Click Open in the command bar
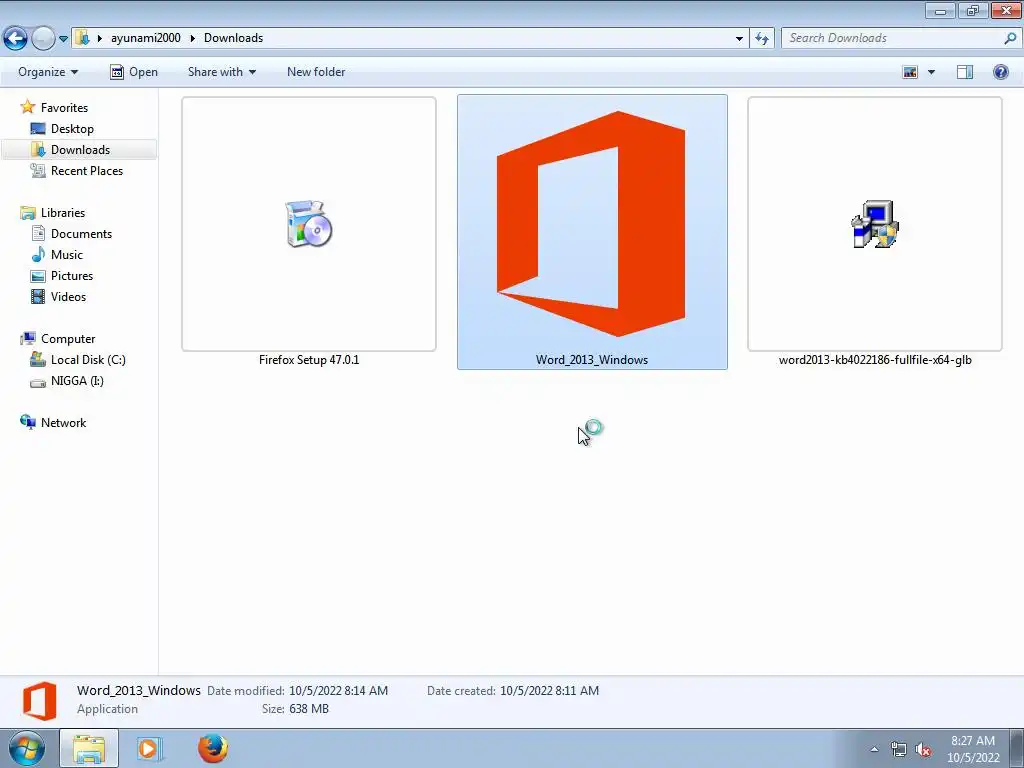Screen dimensions: 1024x768 [x=134, y=72]
